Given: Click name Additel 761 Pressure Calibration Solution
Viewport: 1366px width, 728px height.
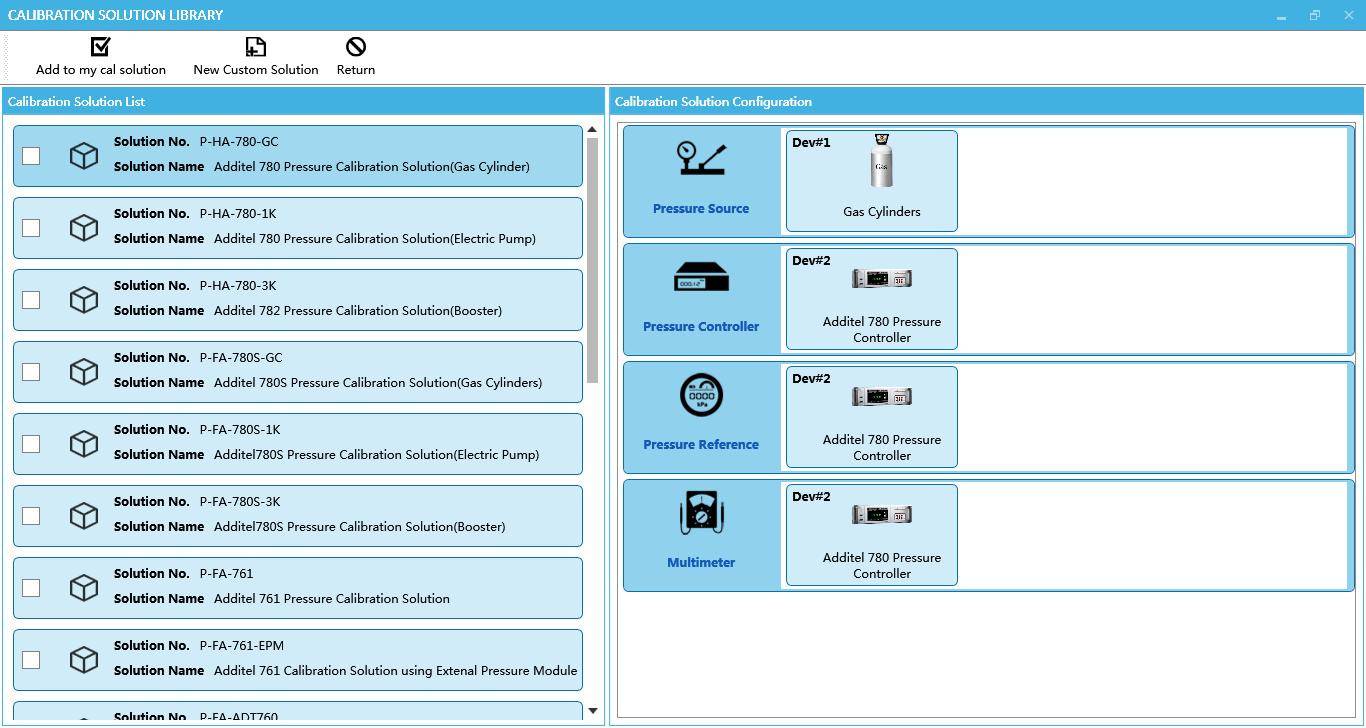Looking at the screenshot, I should pyautogui.click(x=332, y=599).
